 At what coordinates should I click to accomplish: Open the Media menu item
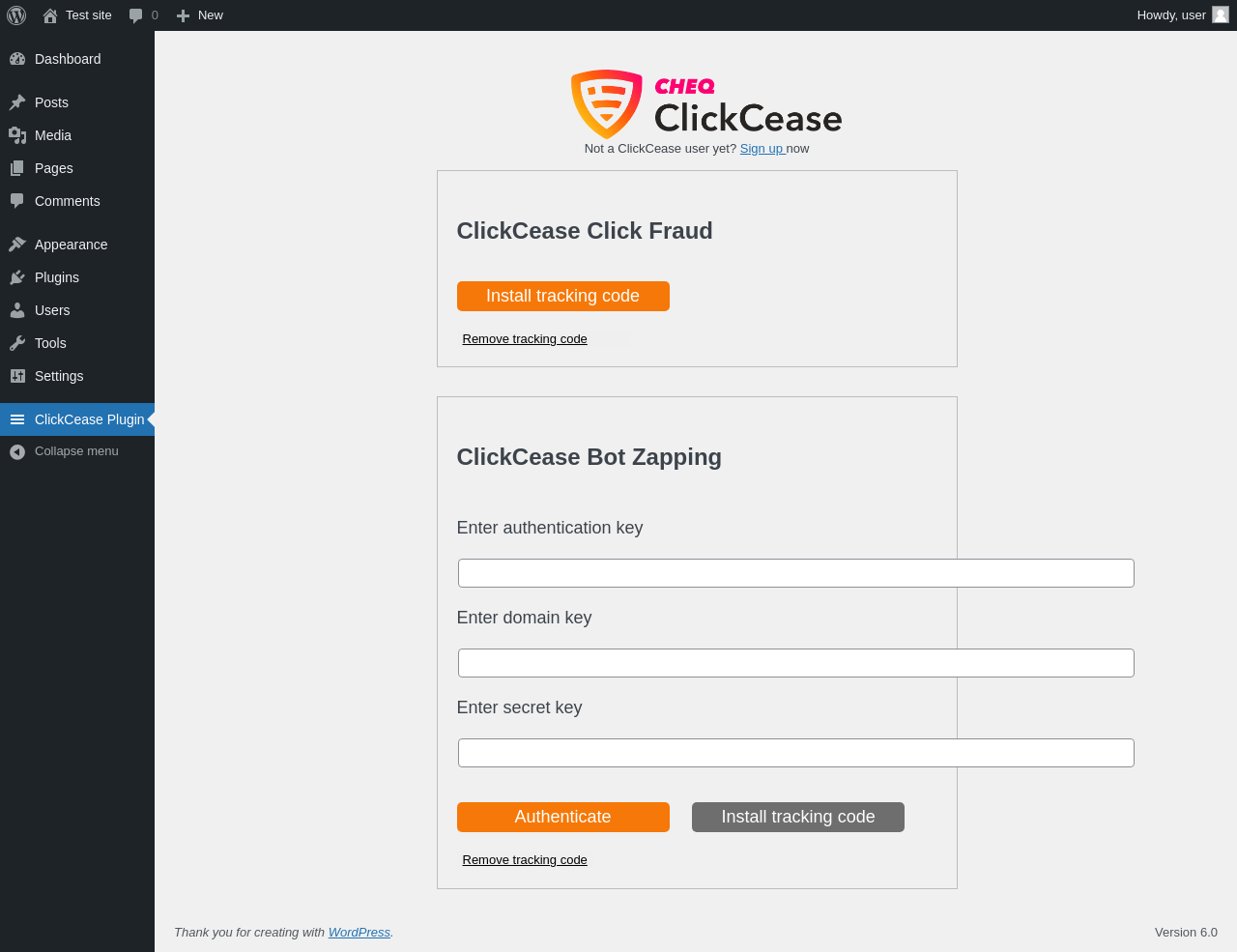(77, 135)
